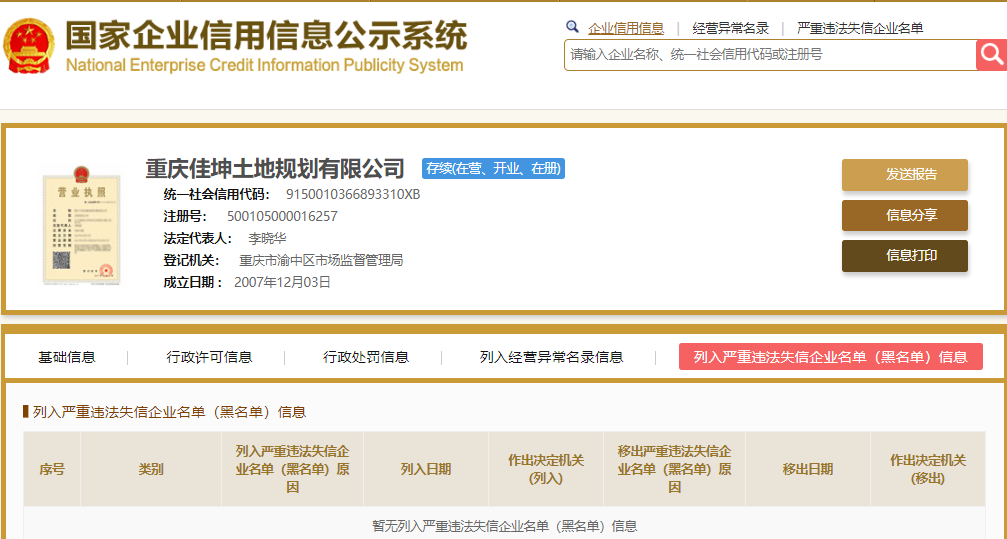
Task: Click the 序号 column header
Action: [52, 469]
